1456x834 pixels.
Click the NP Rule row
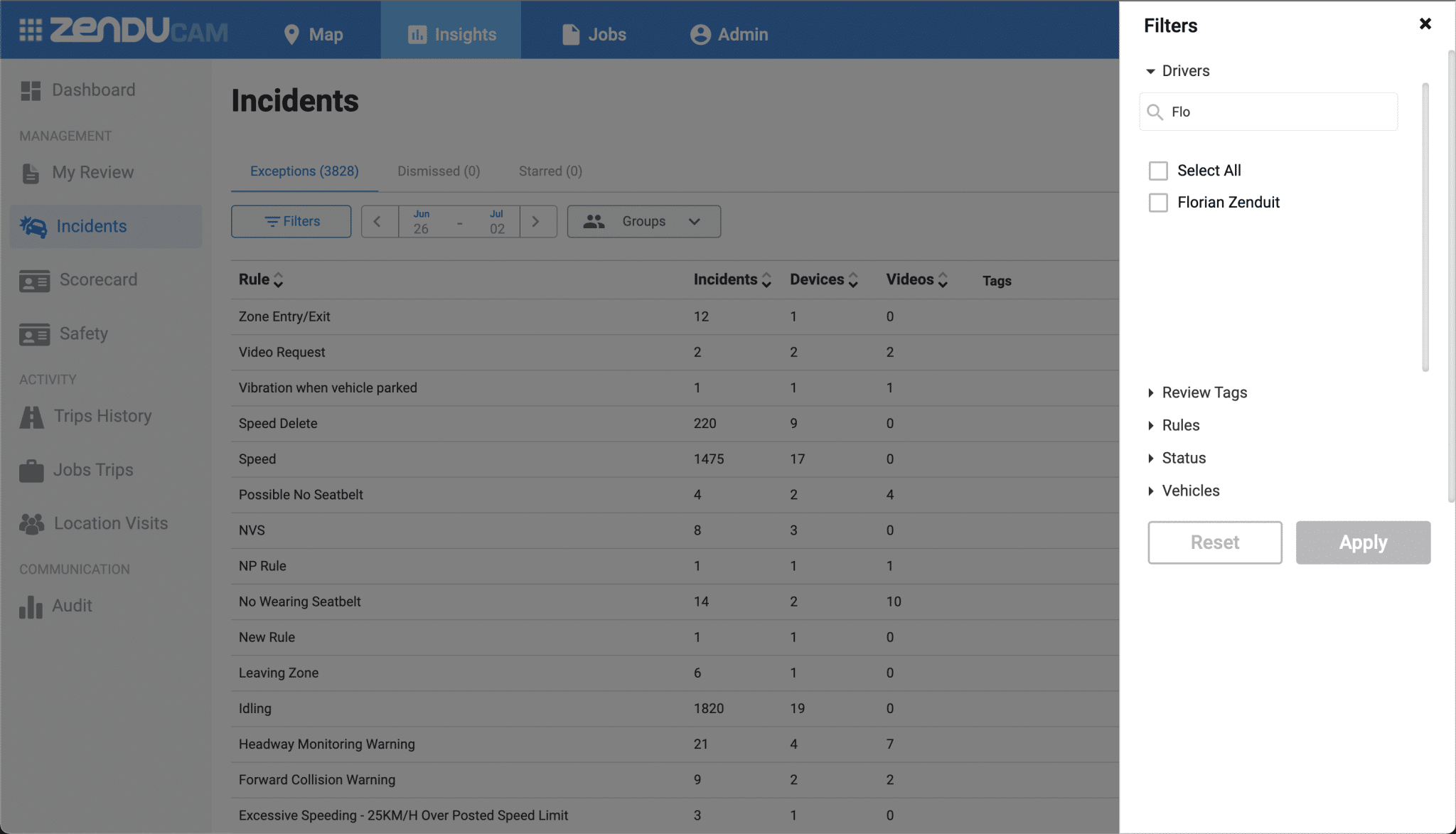[x=675, y=566]
